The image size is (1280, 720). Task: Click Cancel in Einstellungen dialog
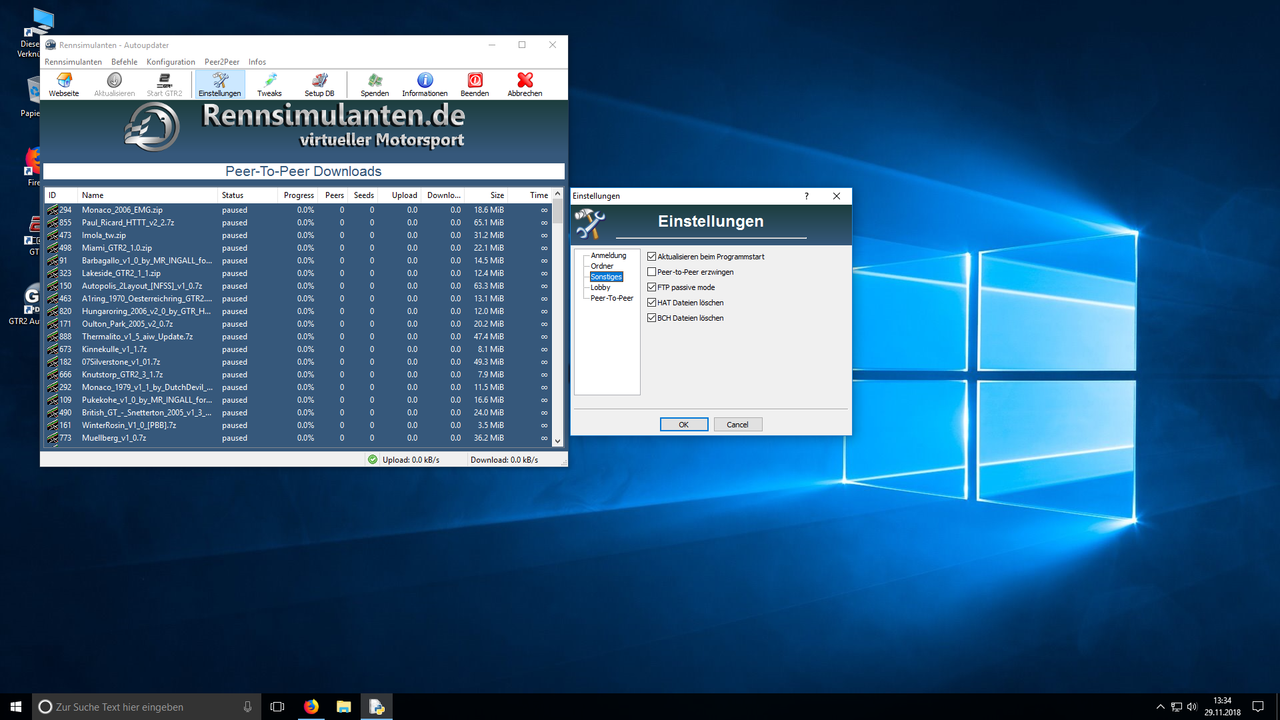point(738,424)
